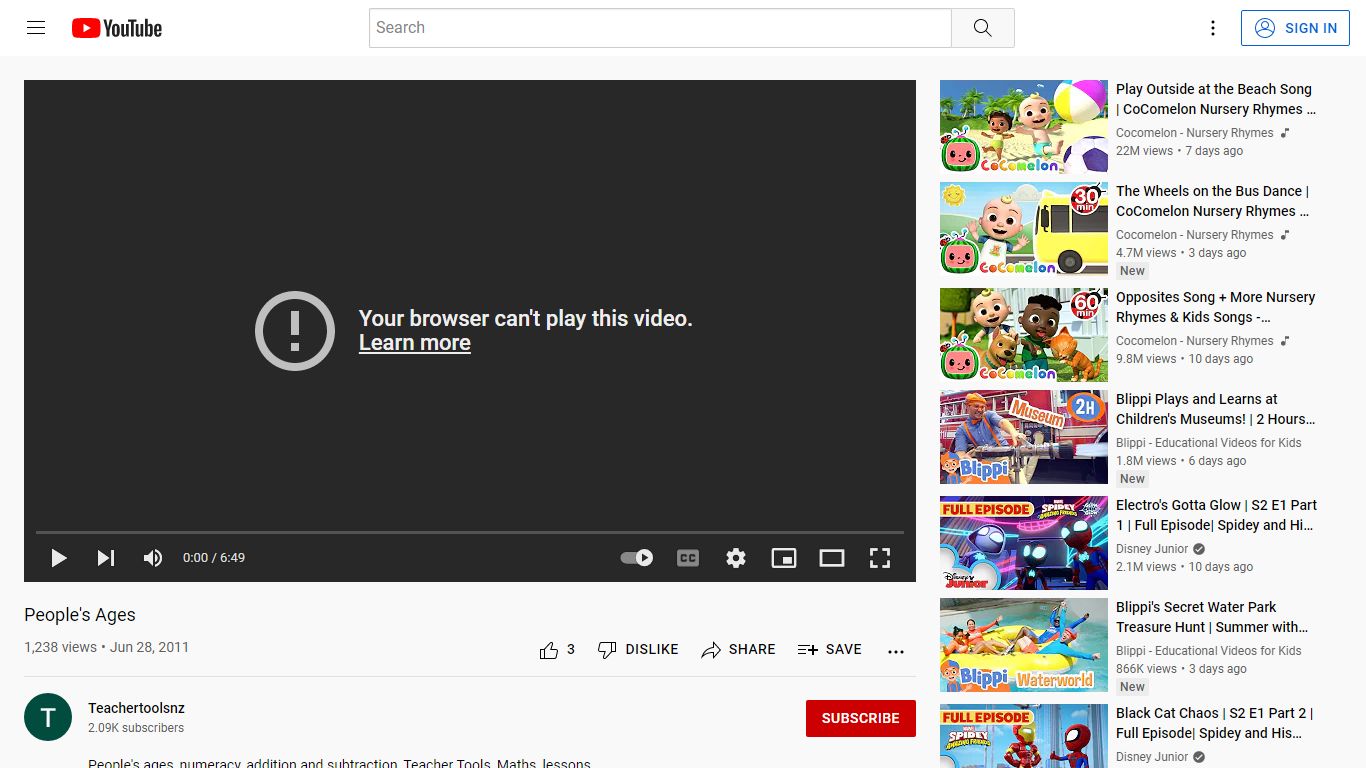Click the 0:00 / 6:49 time display
The image size is (1366, 768).
coord(214,558)
